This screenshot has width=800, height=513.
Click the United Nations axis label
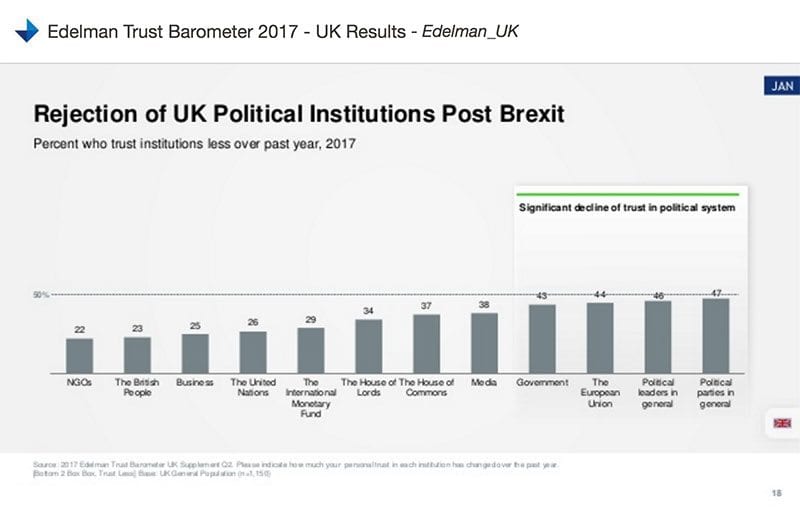(253, 388)
